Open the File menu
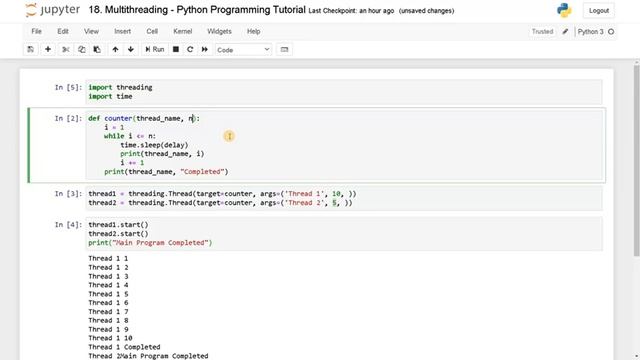The image size is (640, 360). click(36, 31)
